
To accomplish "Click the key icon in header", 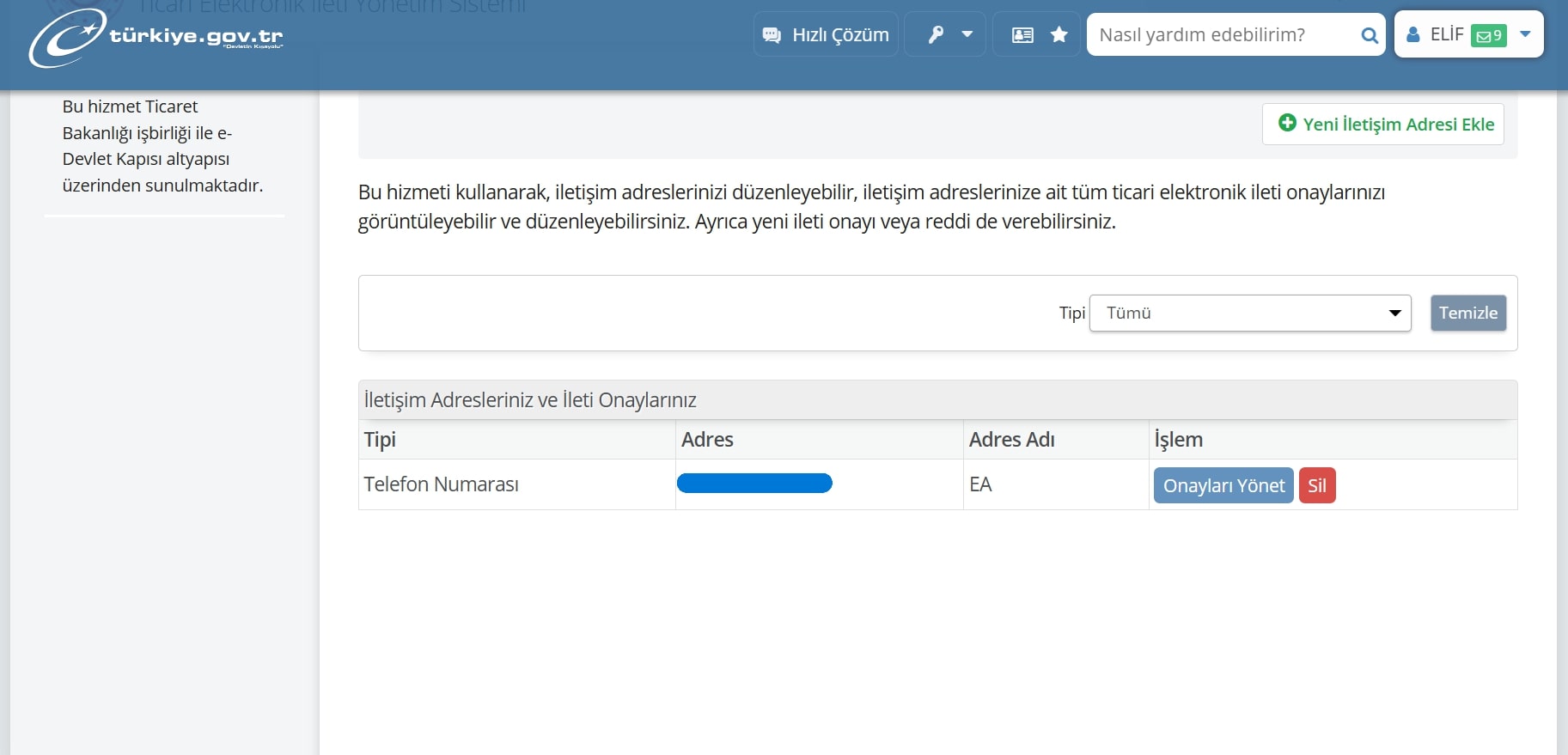I will pyautogui.click(x=936, y=35).
